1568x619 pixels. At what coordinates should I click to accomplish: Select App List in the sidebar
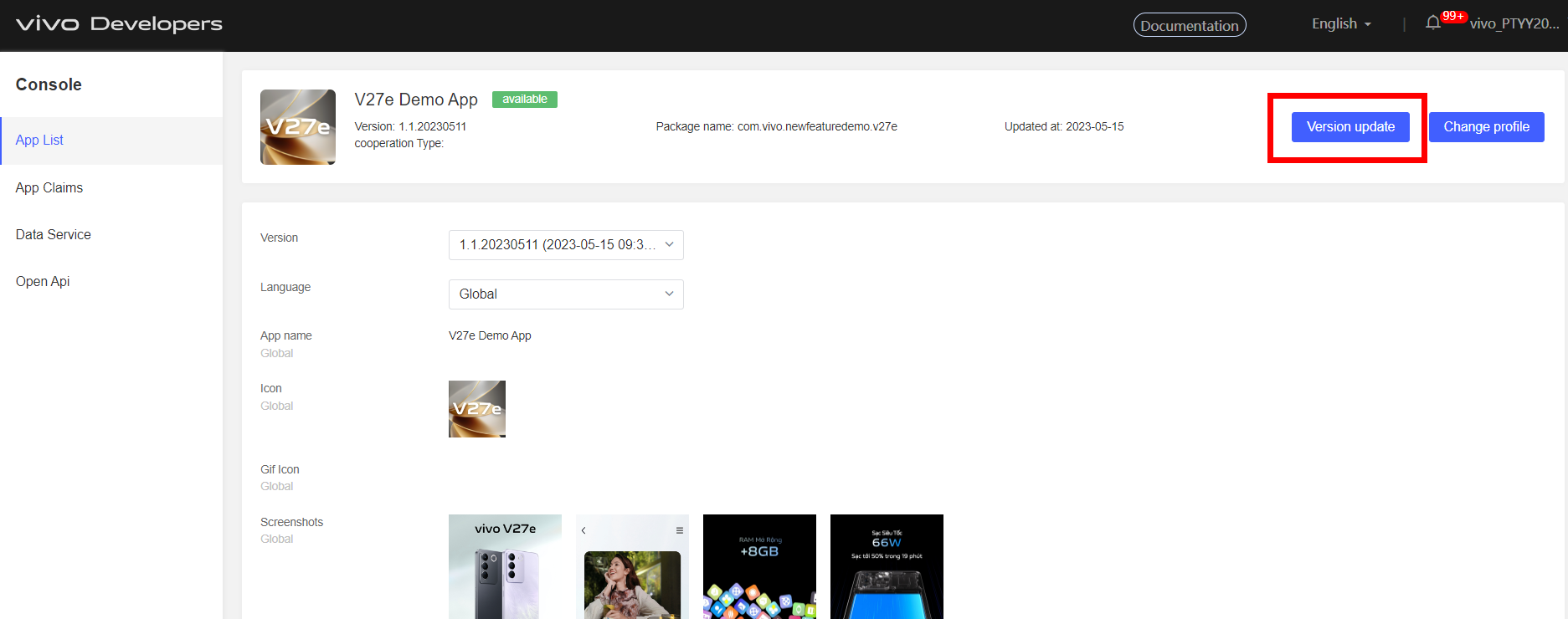pos(39,141)
